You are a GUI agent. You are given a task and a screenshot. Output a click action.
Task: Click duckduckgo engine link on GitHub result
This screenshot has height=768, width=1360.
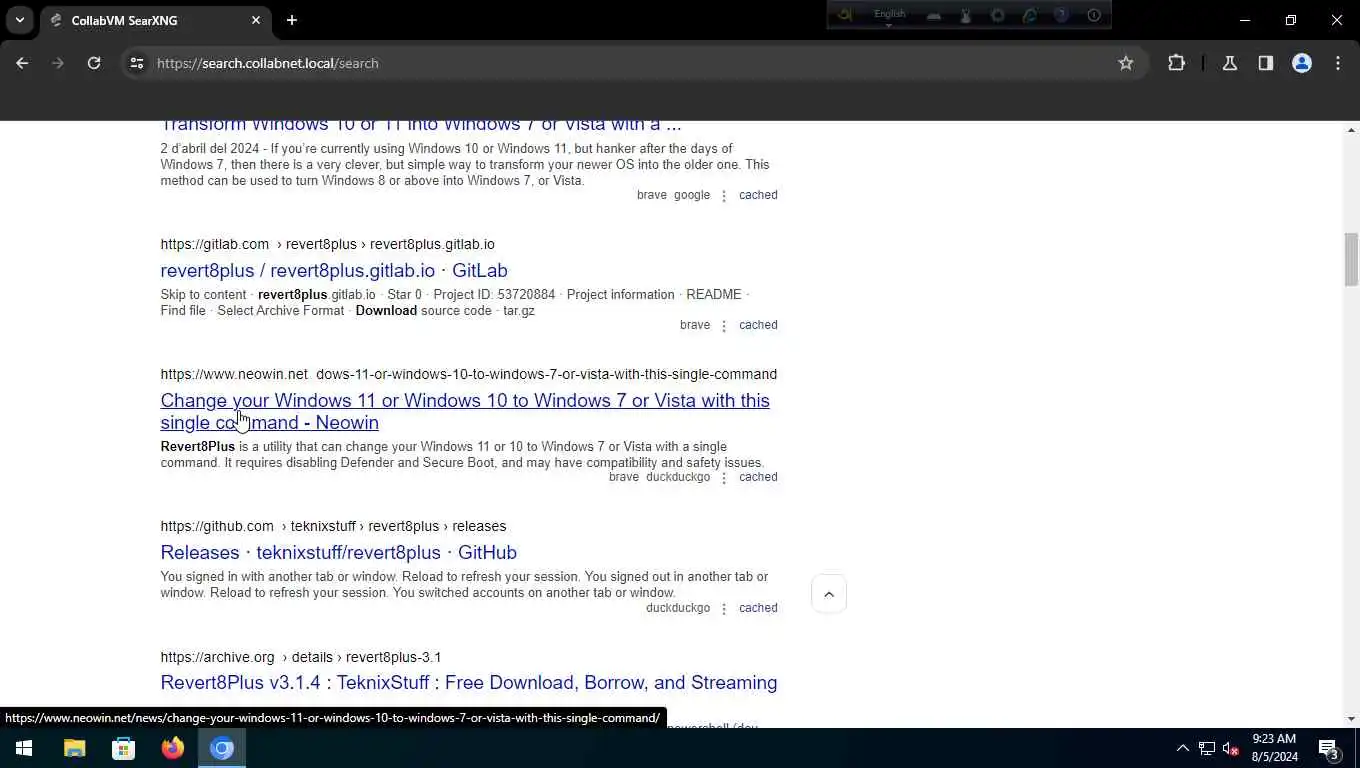678,608
